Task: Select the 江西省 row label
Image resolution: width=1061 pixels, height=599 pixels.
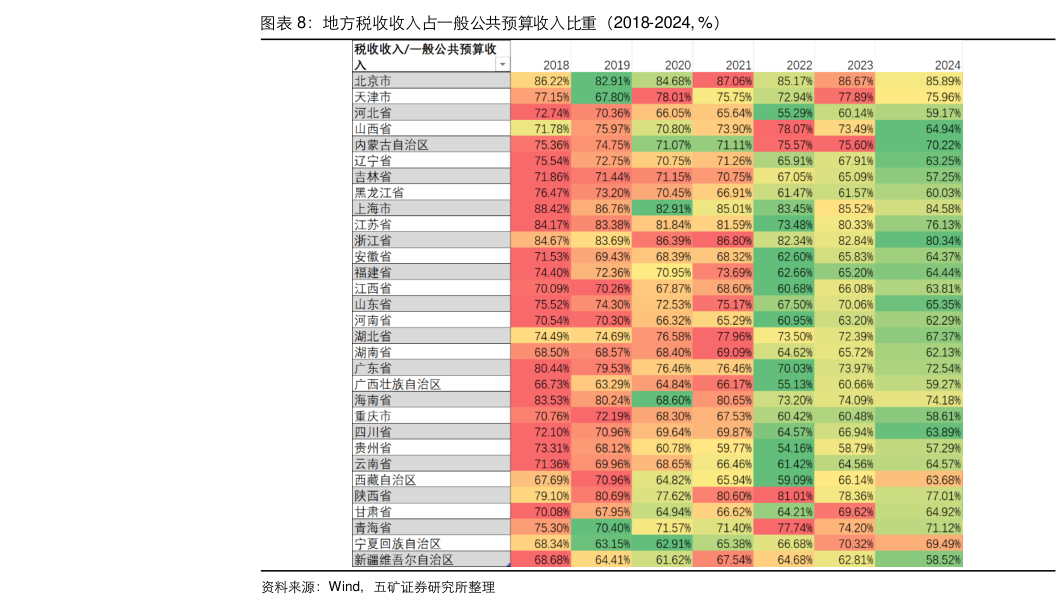Action: click(432, 288)
